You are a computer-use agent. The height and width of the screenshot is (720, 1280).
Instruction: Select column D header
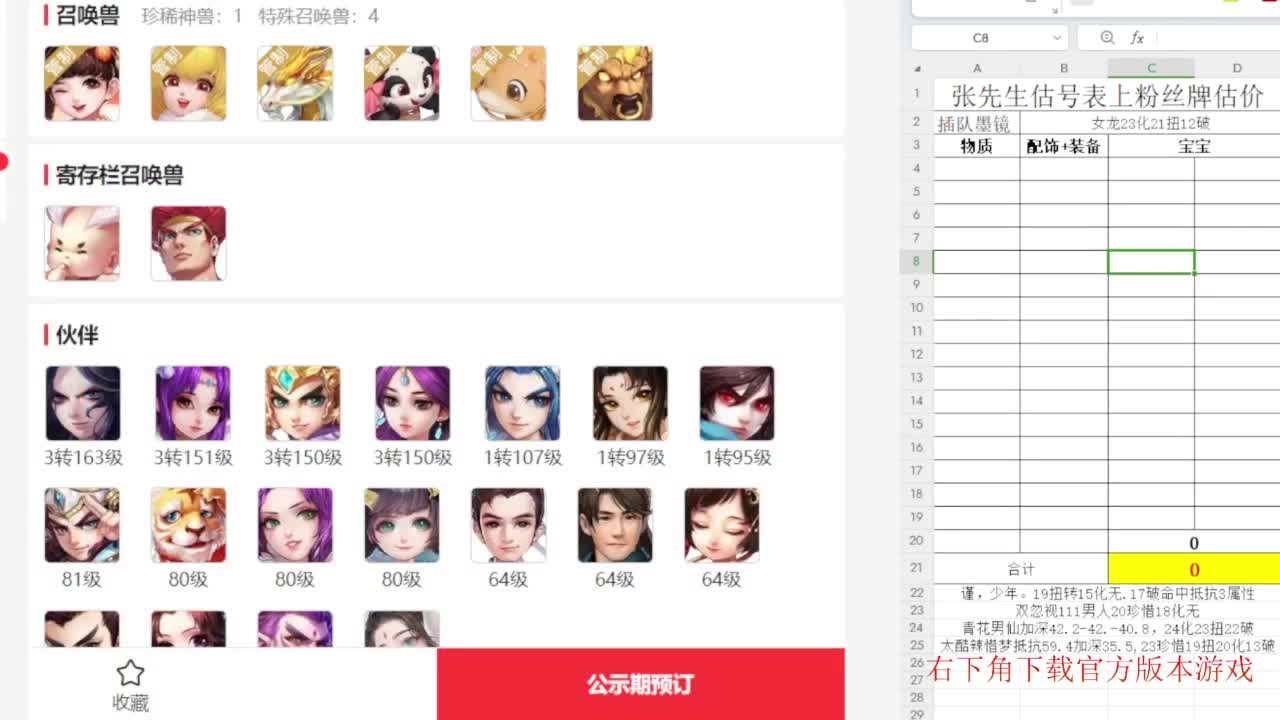pos(1237,68)
